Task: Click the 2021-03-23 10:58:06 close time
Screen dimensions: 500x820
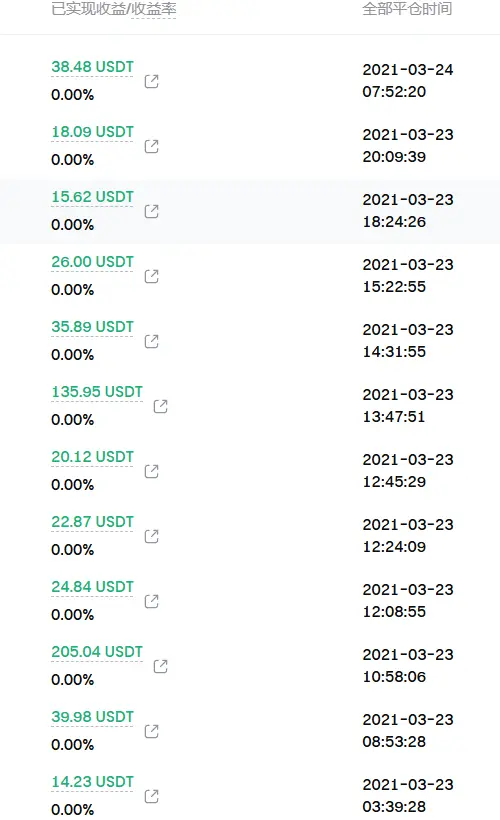Action: point(408,666)
